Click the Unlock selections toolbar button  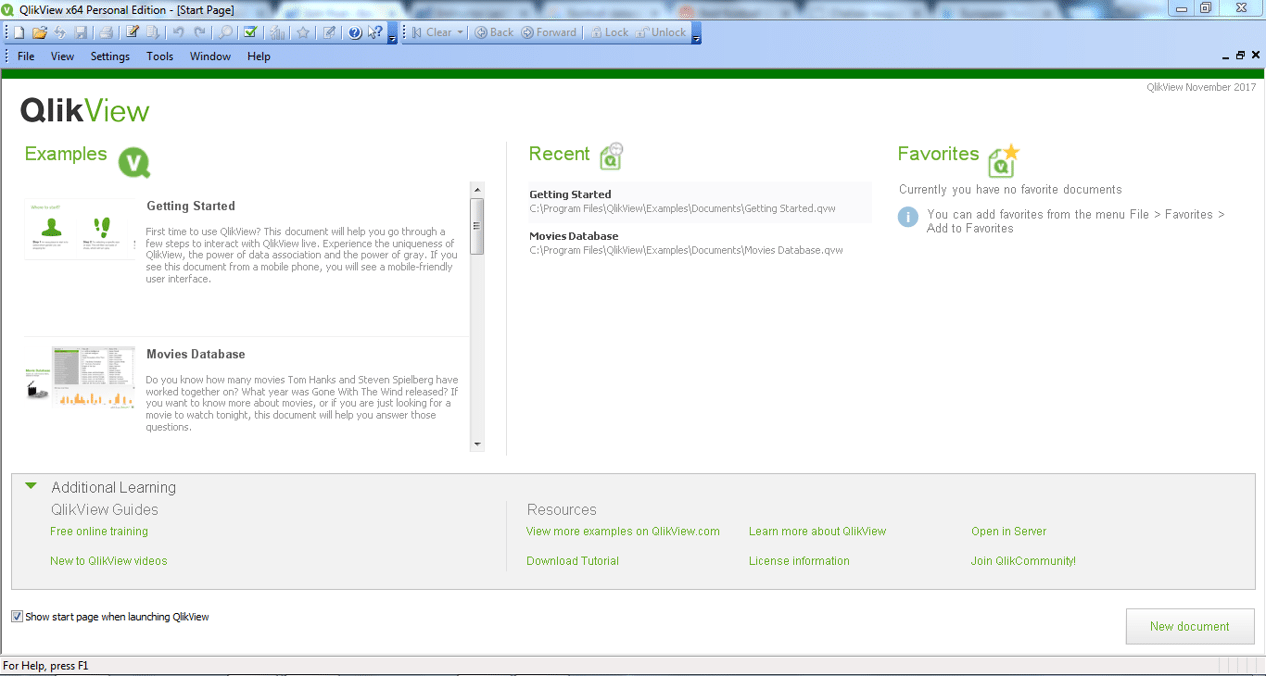tap(660, 32)
